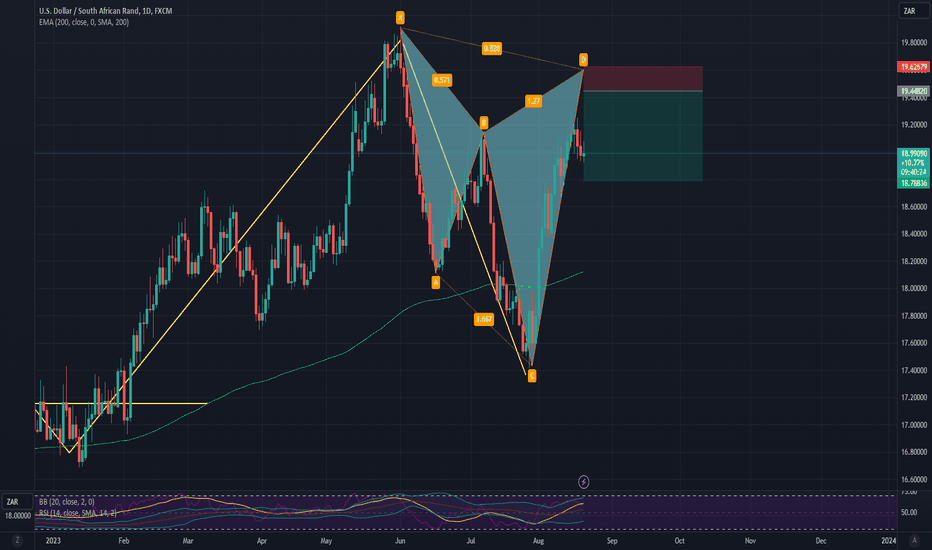Click the Jun label on the time axis
Screen dimensions: 932x550
click(400, 540)
